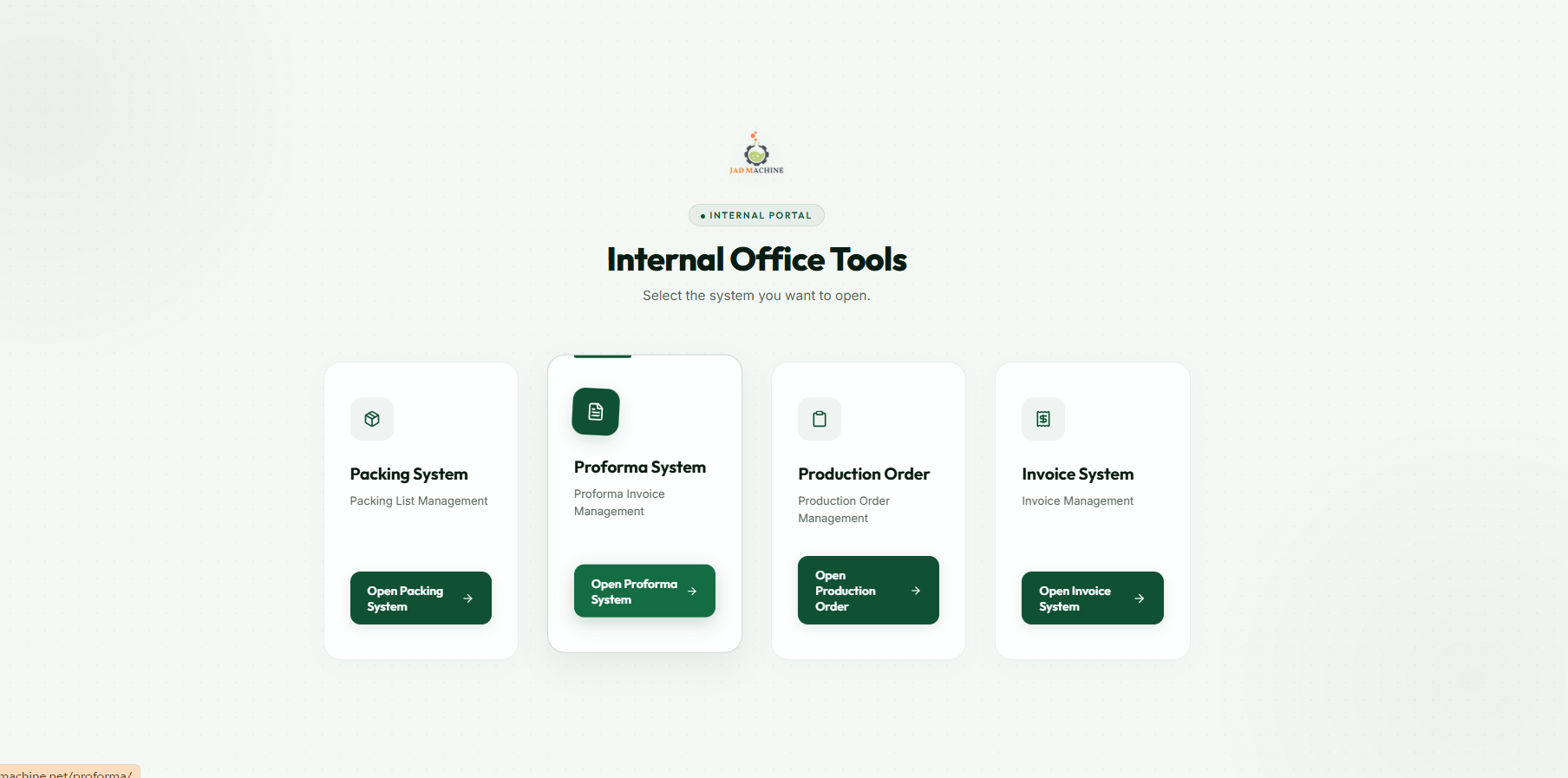
Task: Click the Production Order card title
Action: point(864,474)
